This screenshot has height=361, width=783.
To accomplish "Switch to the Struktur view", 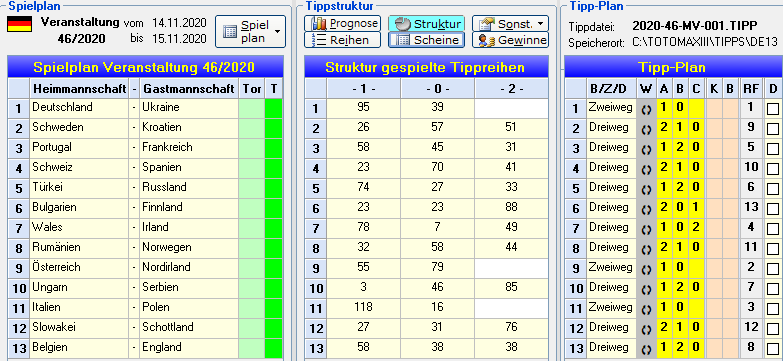I will (x=426, y=23).
